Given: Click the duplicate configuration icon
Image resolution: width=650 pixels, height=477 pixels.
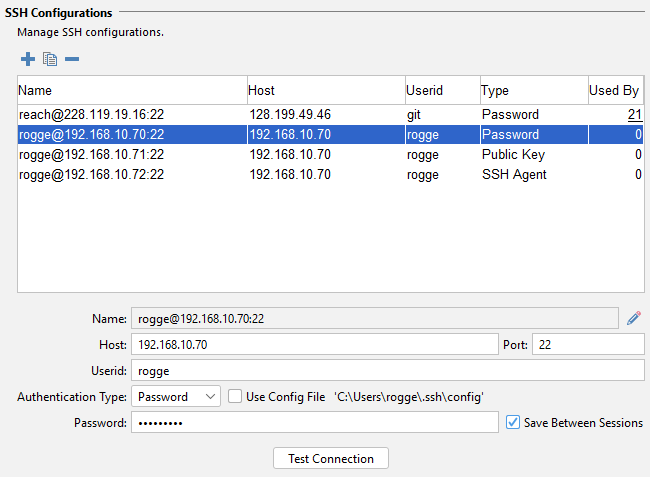Looking at the screenshot, I should tap(50, 59).
